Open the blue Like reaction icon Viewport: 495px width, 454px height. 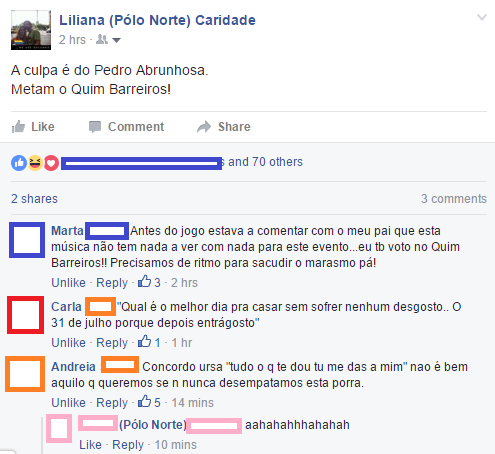19,163
